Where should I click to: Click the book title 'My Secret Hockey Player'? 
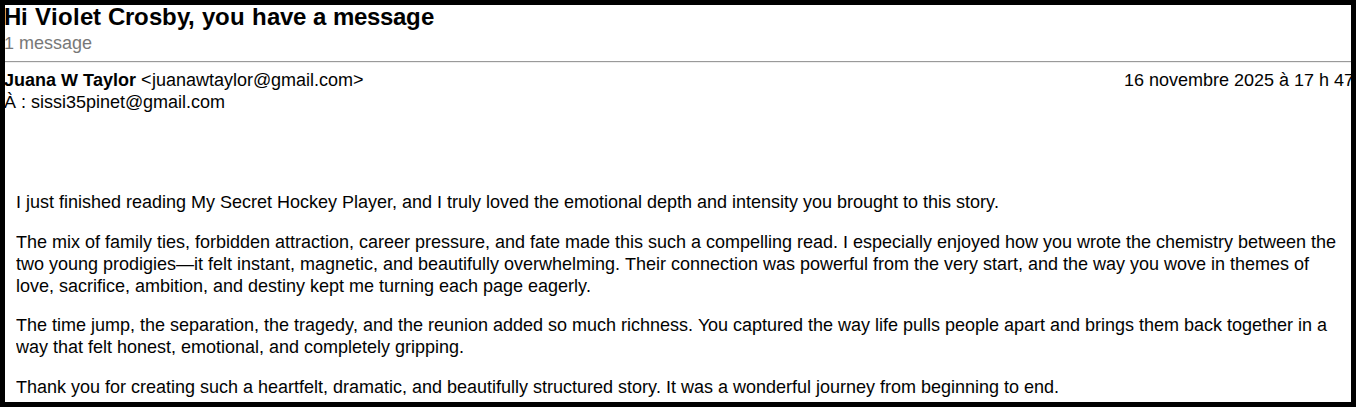(294, 202)
